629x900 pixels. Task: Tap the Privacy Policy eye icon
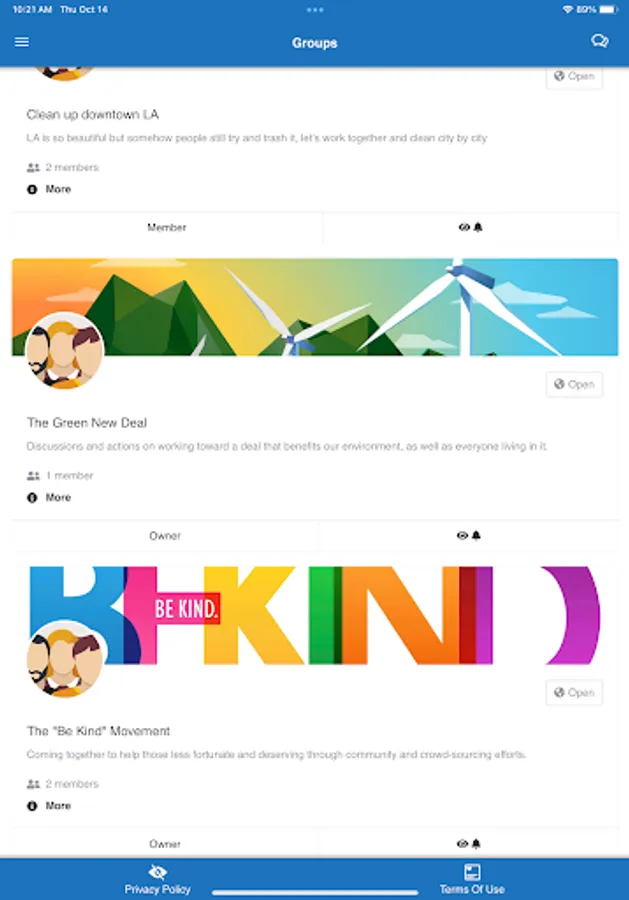click(x=157, y=872)
